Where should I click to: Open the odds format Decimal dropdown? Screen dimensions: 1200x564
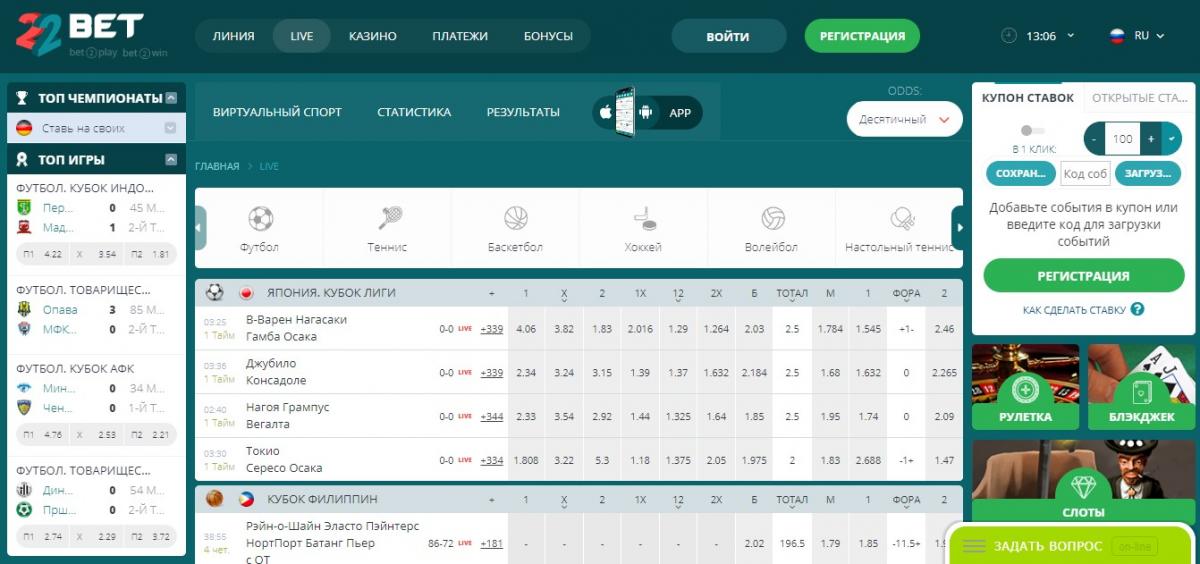pyautogui.click(x=904, y=119)
